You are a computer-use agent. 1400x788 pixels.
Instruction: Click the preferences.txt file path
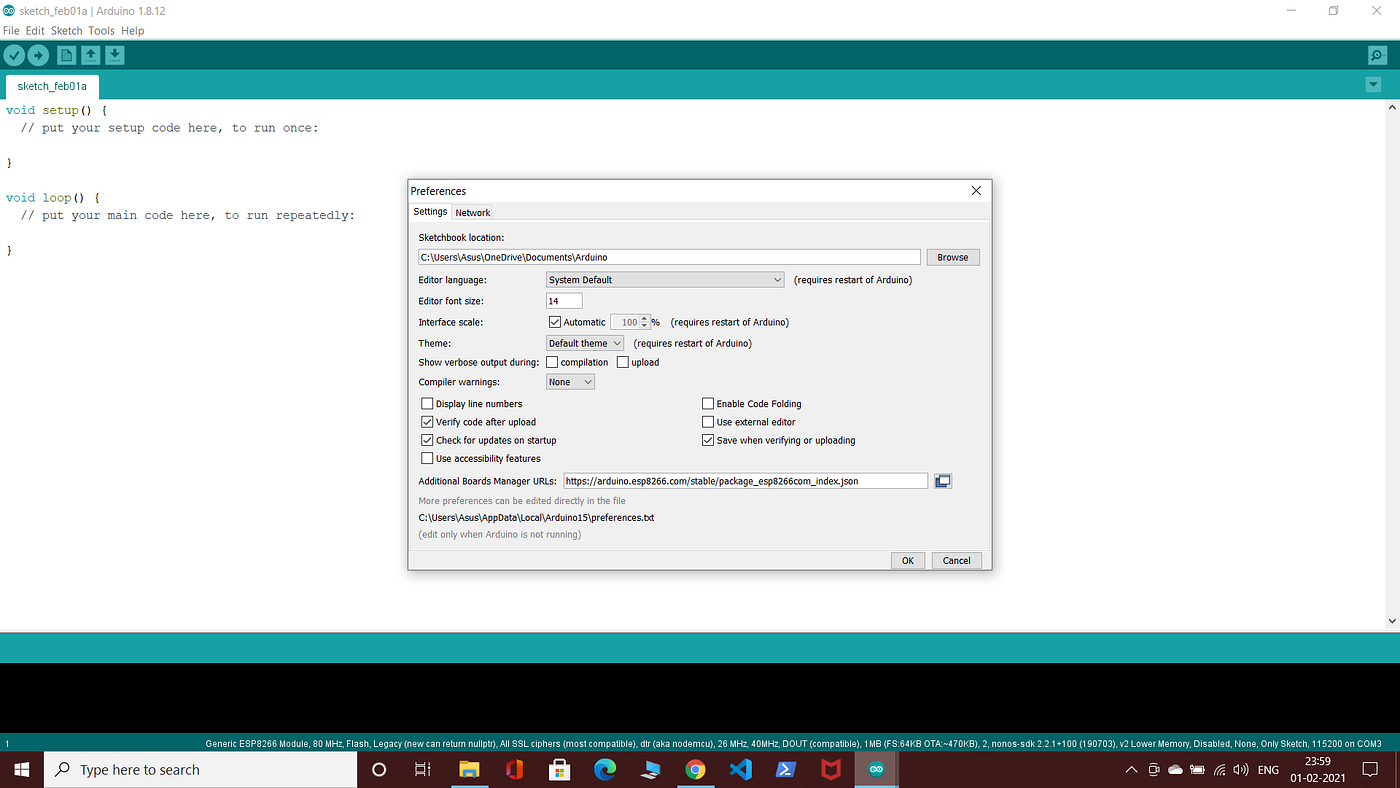[x=536, y=518]
